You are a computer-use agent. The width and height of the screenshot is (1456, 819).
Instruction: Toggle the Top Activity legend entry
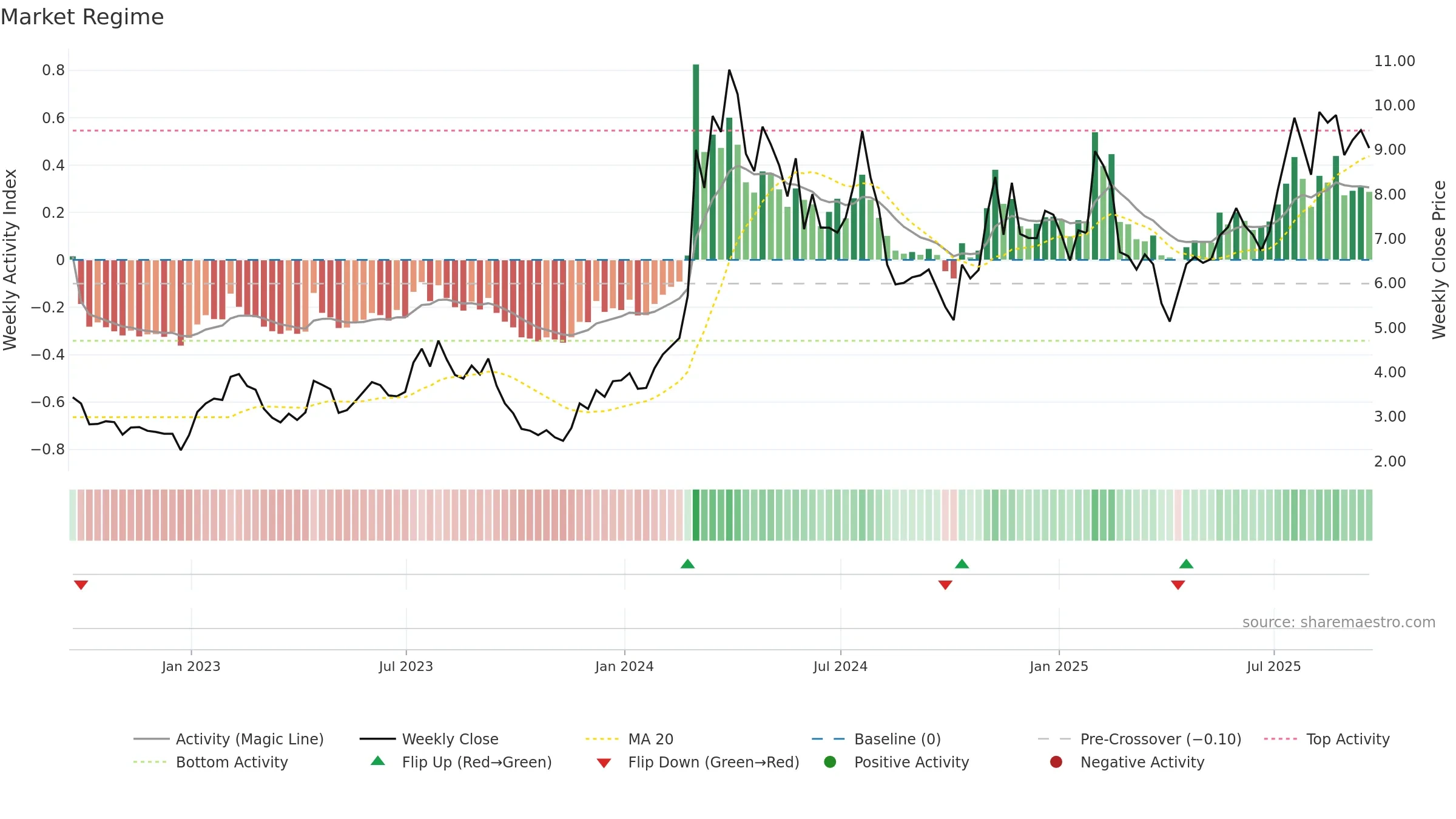tap(1327, 739)
